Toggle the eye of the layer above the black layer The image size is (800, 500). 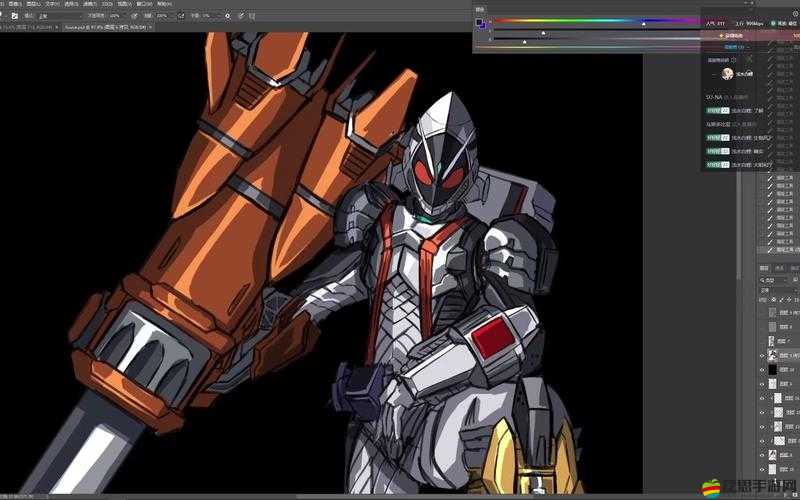point(762,355)
